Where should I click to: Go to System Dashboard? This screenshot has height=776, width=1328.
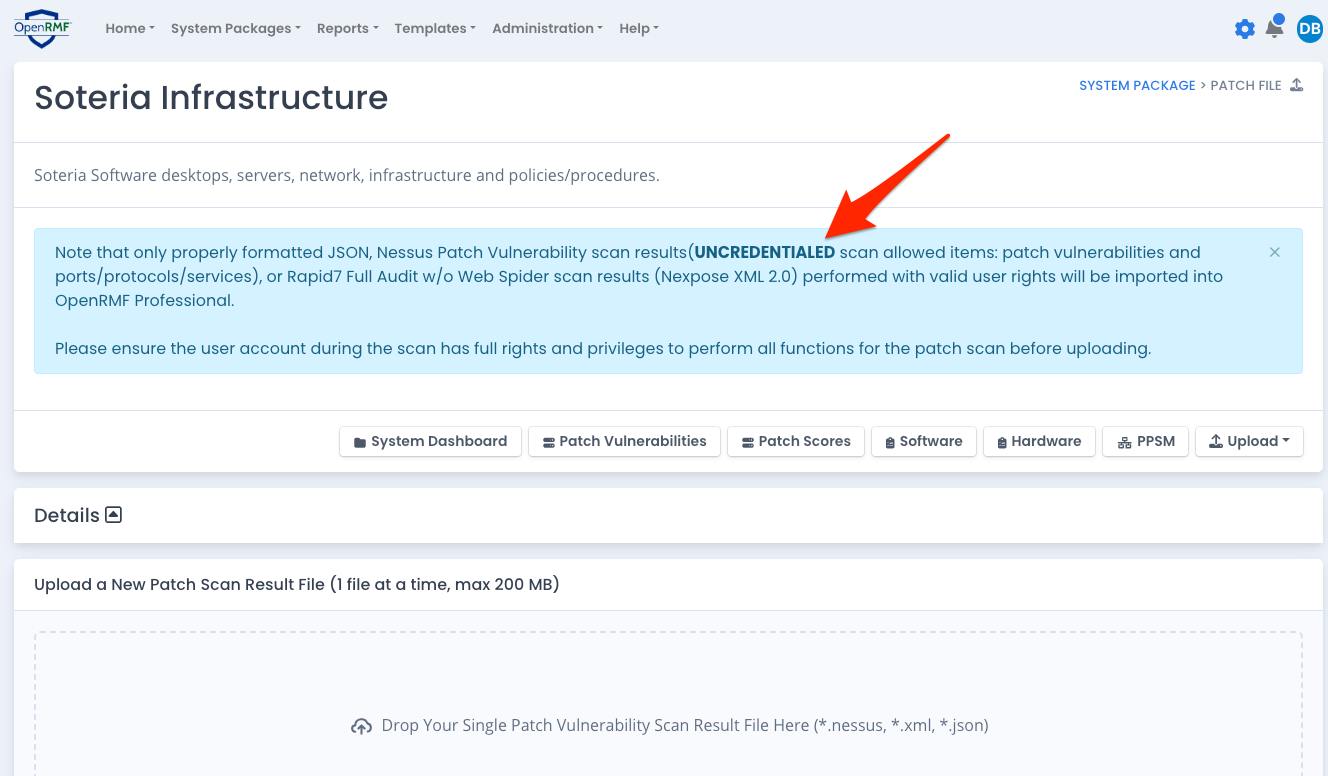tap(430, 441)
